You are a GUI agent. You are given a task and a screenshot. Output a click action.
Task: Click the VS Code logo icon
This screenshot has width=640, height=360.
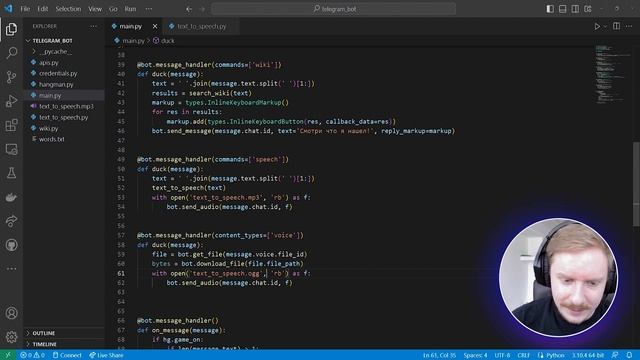pyautogui.click(x=8, y=8)
